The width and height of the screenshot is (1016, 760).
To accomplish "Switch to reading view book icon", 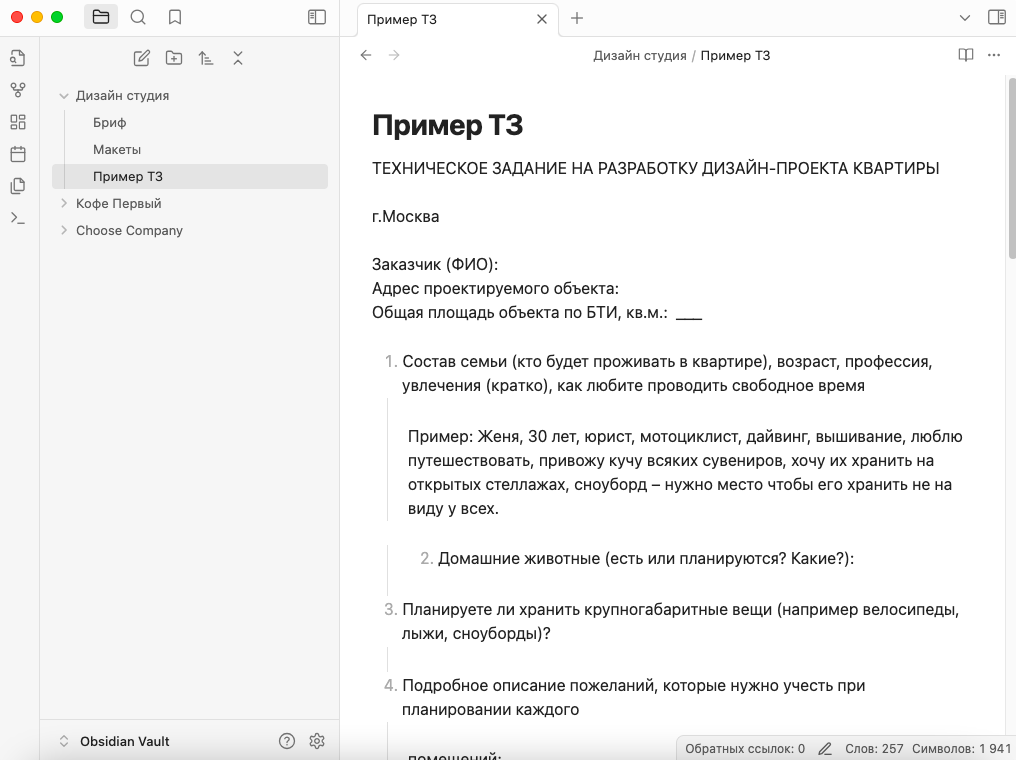I will pos(965,55).
